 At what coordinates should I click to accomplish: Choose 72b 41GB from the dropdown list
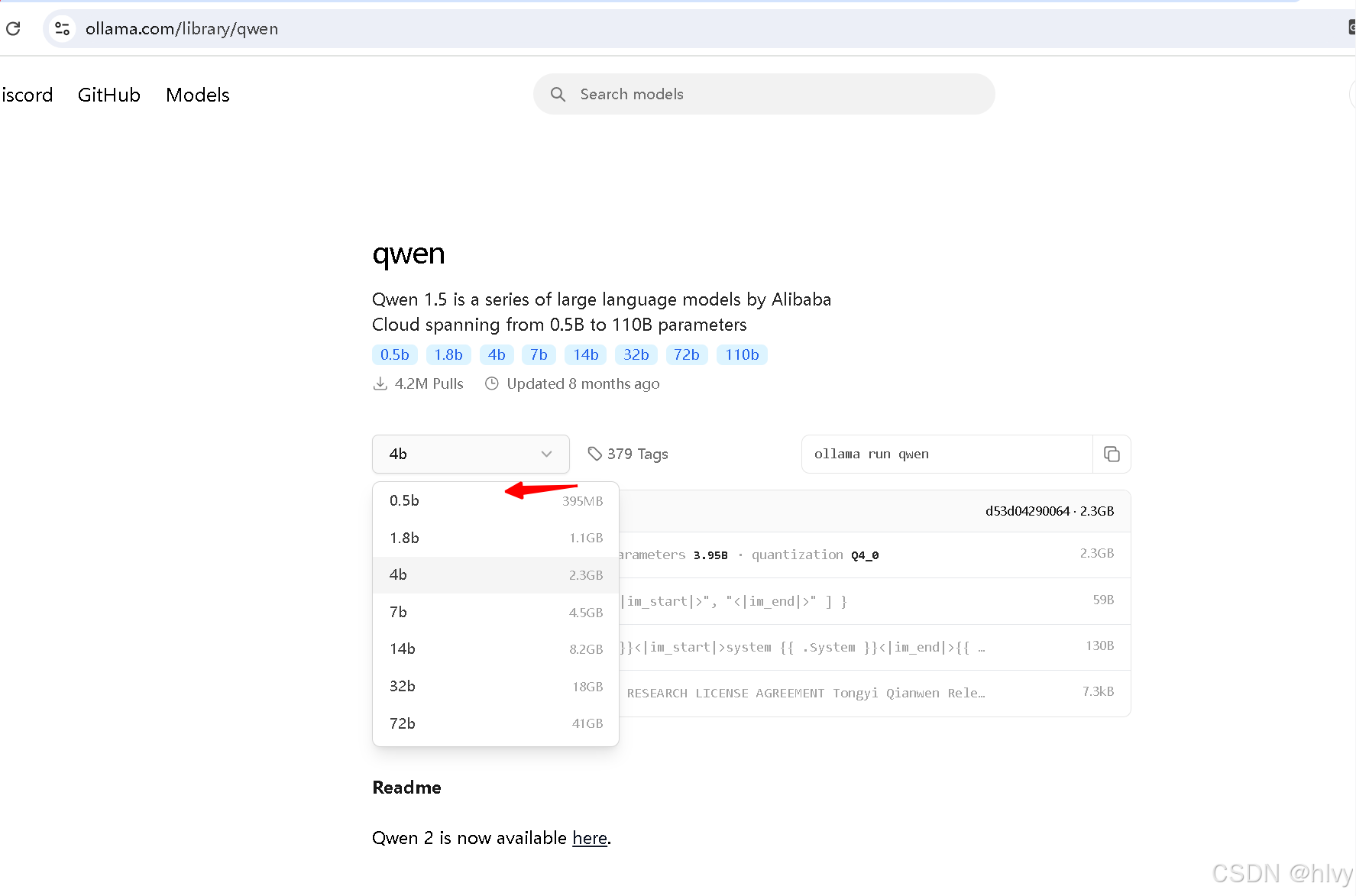pos(496,723)
